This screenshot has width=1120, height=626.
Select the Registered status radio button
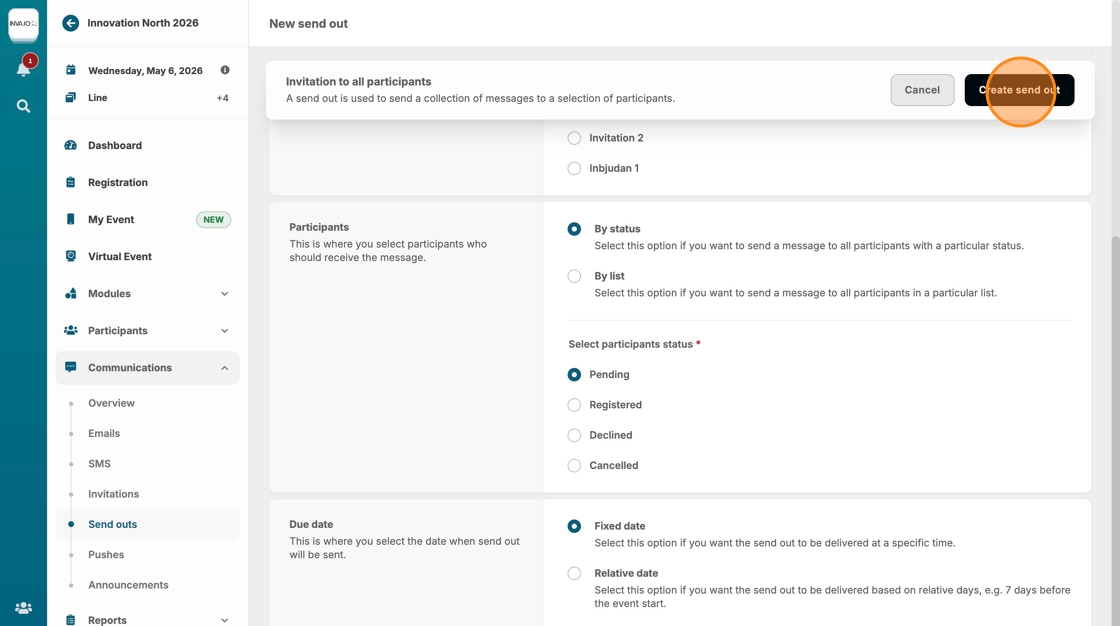point(574,405)
